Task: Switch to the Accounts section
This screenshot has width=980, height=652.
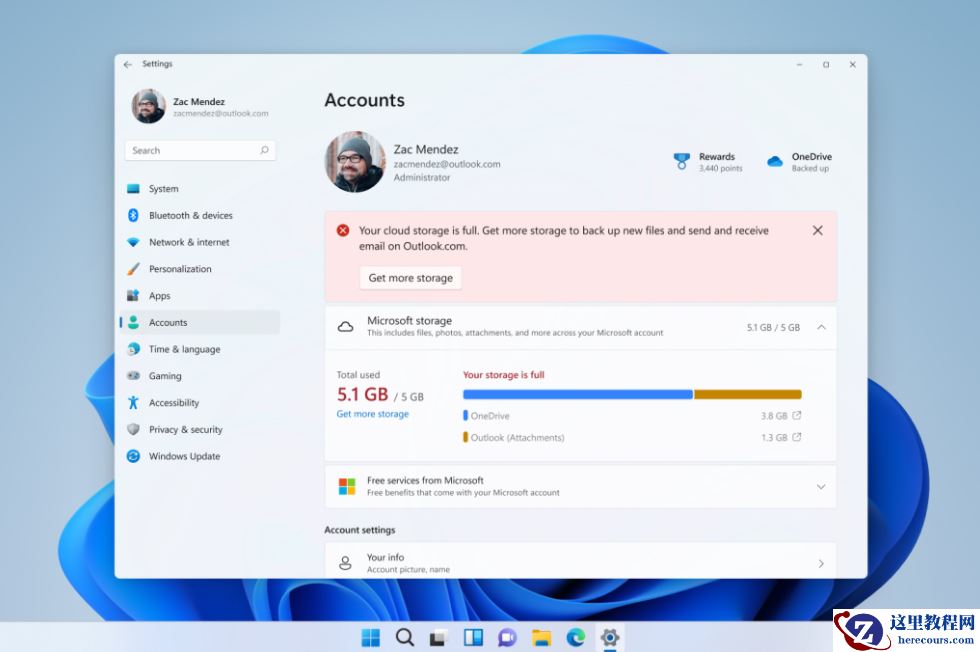Action: coord(168,322)
